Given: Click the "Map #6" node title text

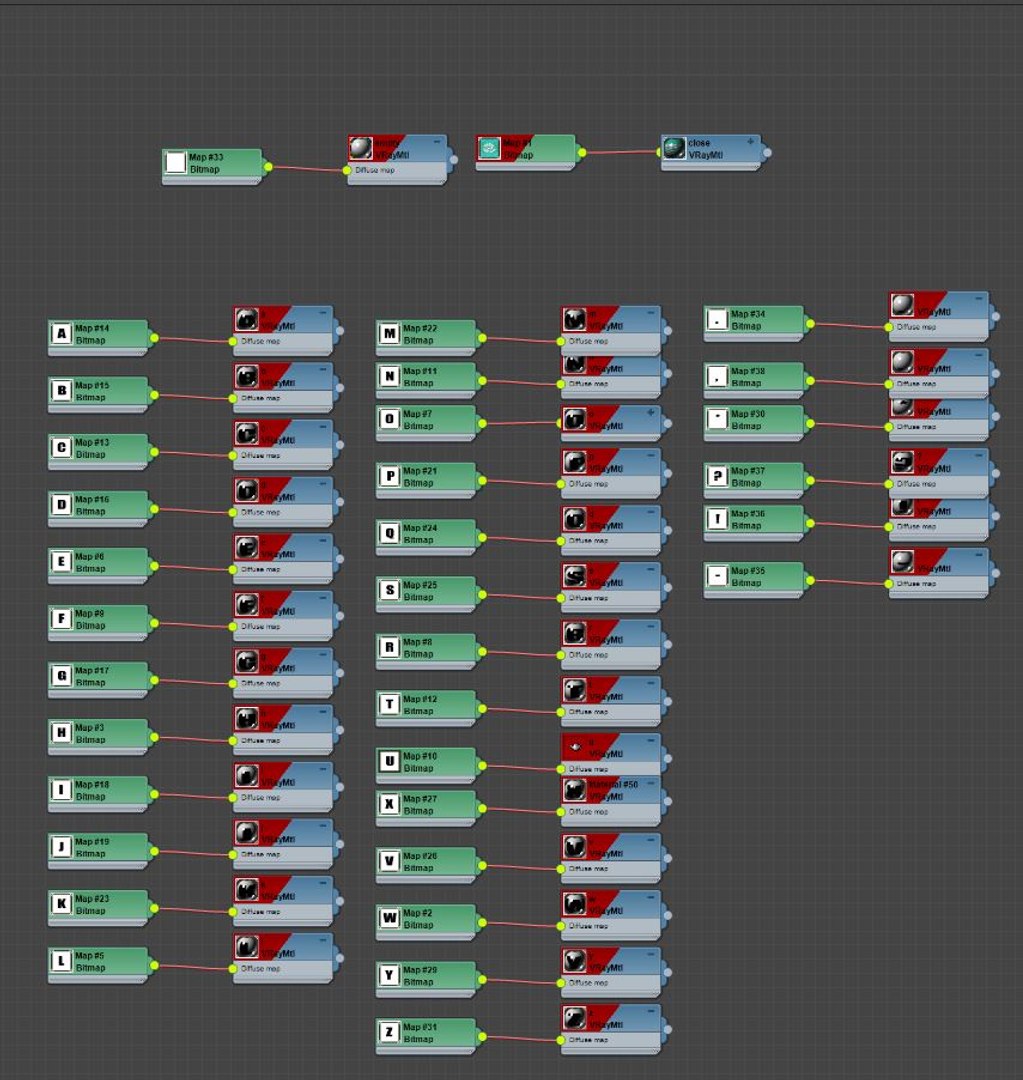Looking at the screenshot, I should tap(90, 557).
